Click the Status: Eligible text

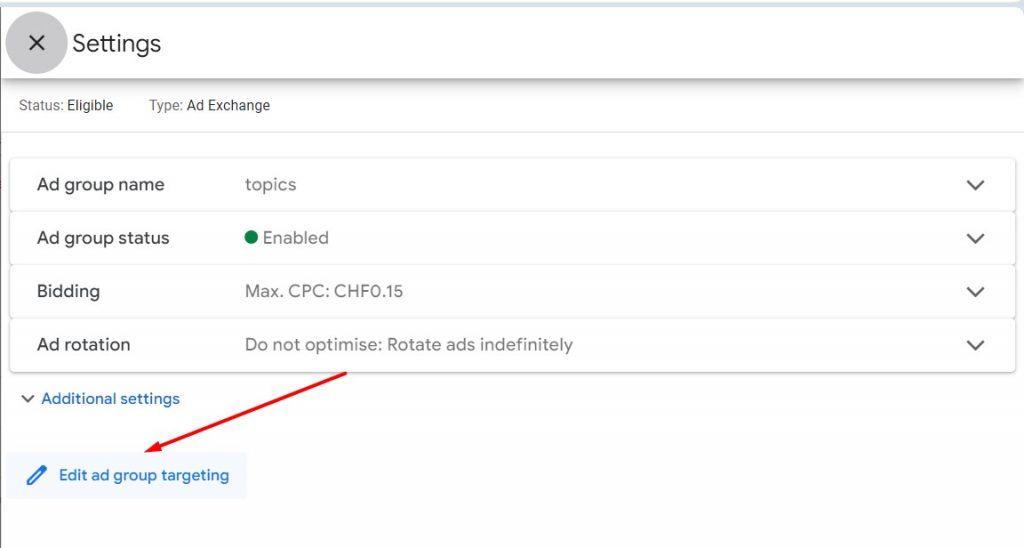(66, 105)
